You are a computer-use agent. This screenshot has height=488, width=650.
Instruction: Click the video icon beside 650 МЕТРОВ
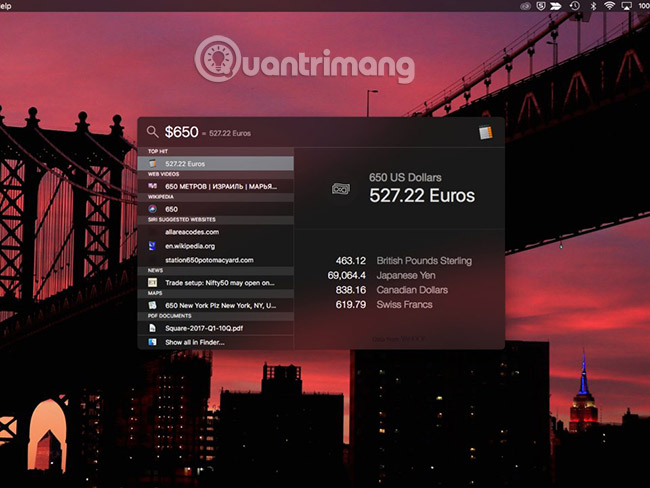tap(153, 186)
